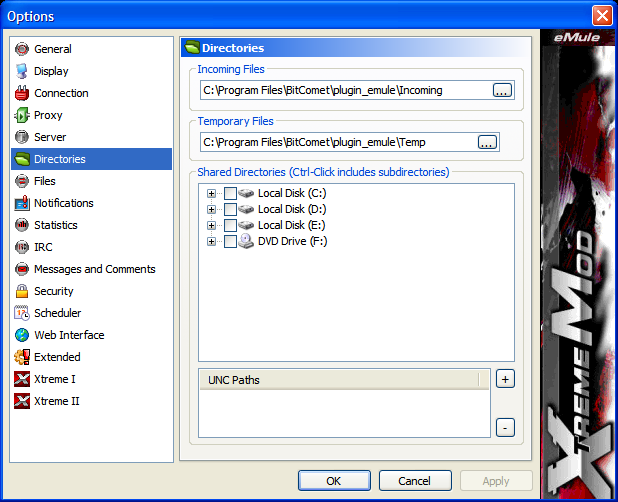Browse for the Incoming Files folder
The image size is (618, 502).
502,90
